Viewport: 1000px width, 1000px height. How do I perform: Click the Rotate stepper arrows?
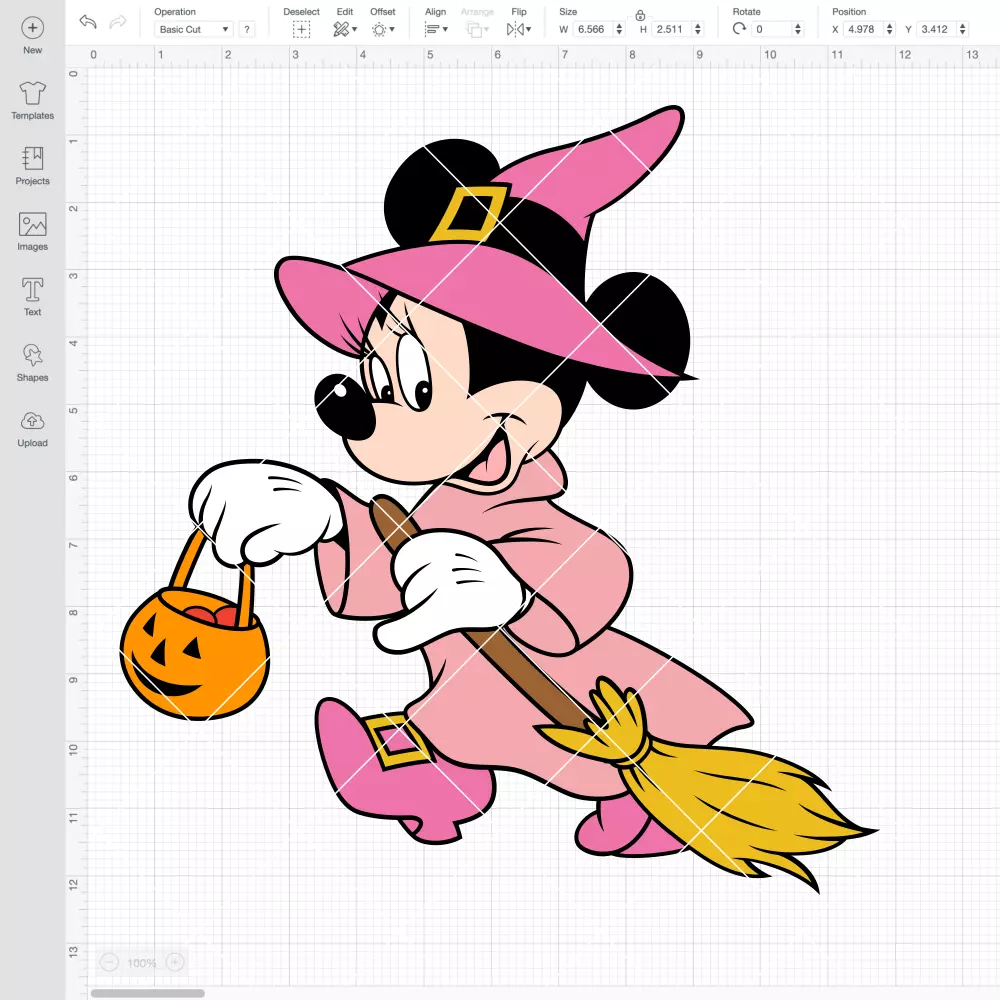(x=798, y=29)
